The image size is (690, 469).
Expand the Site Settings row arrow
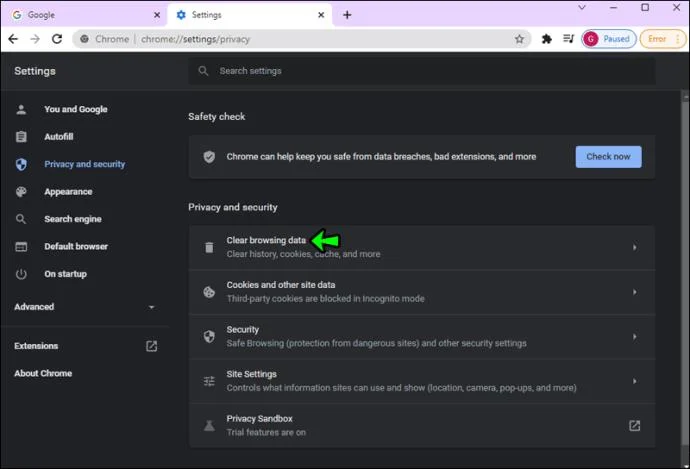click(635, 381)
